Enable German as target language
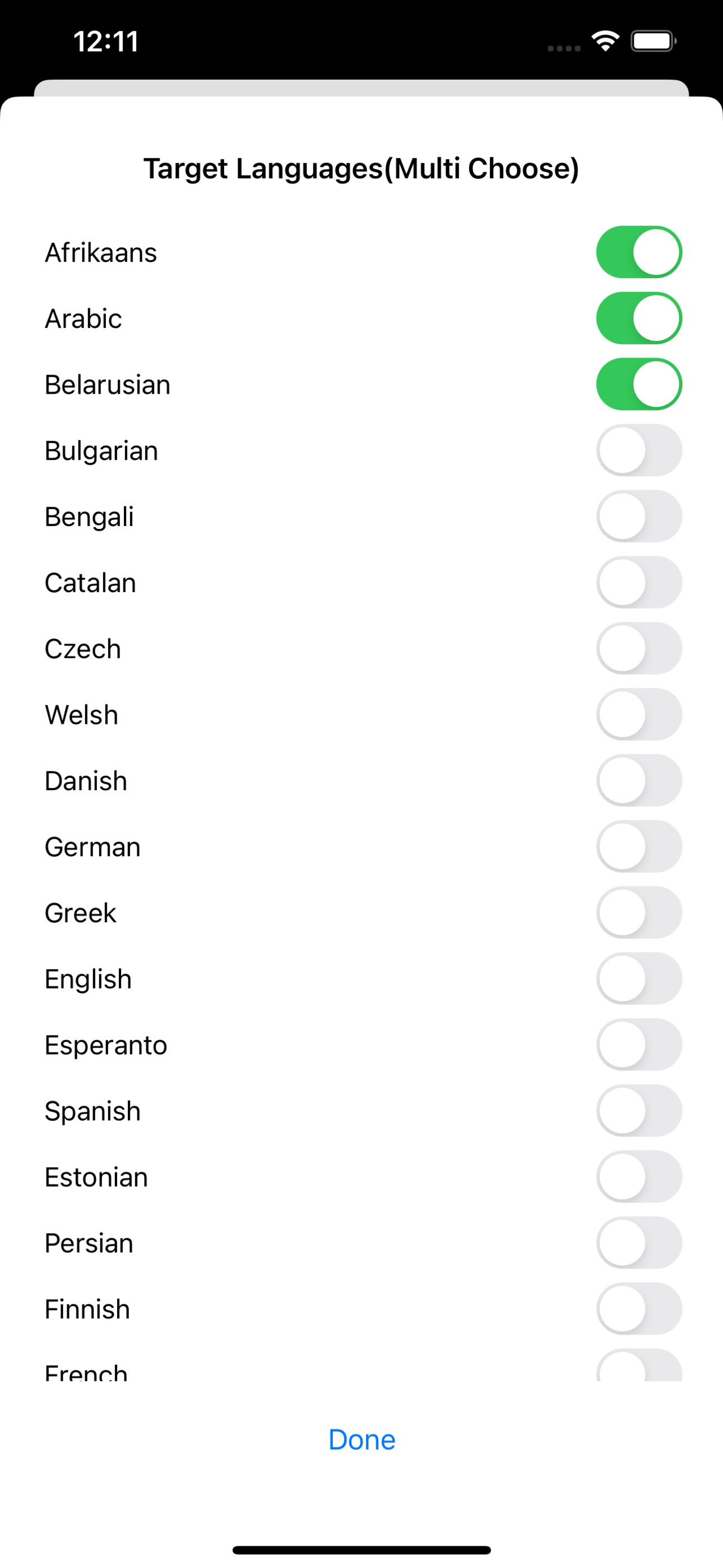723x1568 pixels. click(639, 847)
